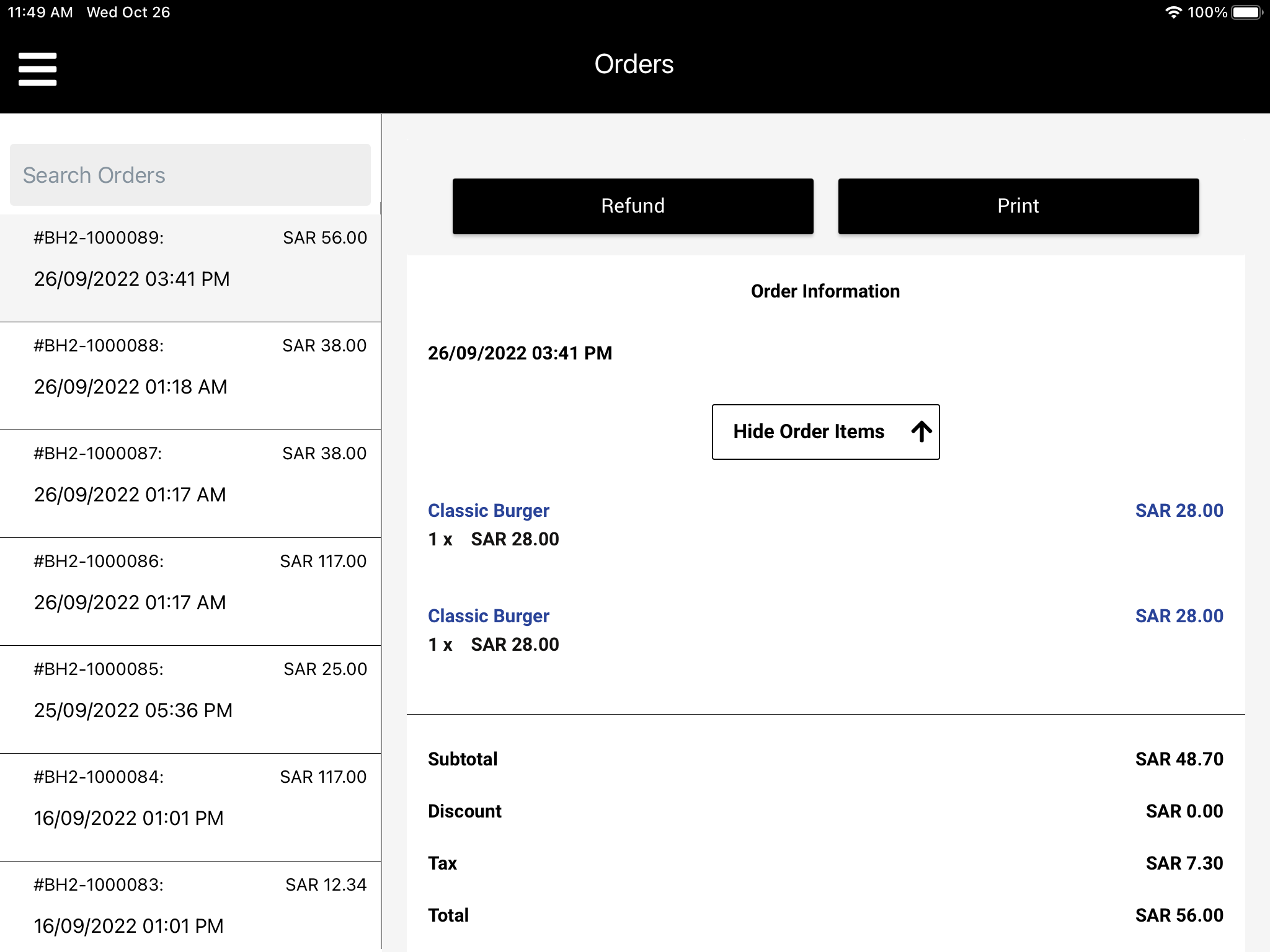Image resolution: width=1270 pixels, height=952 pixels.
Task: Collapse order items with Hide Order Items
Action: (825, 432)
